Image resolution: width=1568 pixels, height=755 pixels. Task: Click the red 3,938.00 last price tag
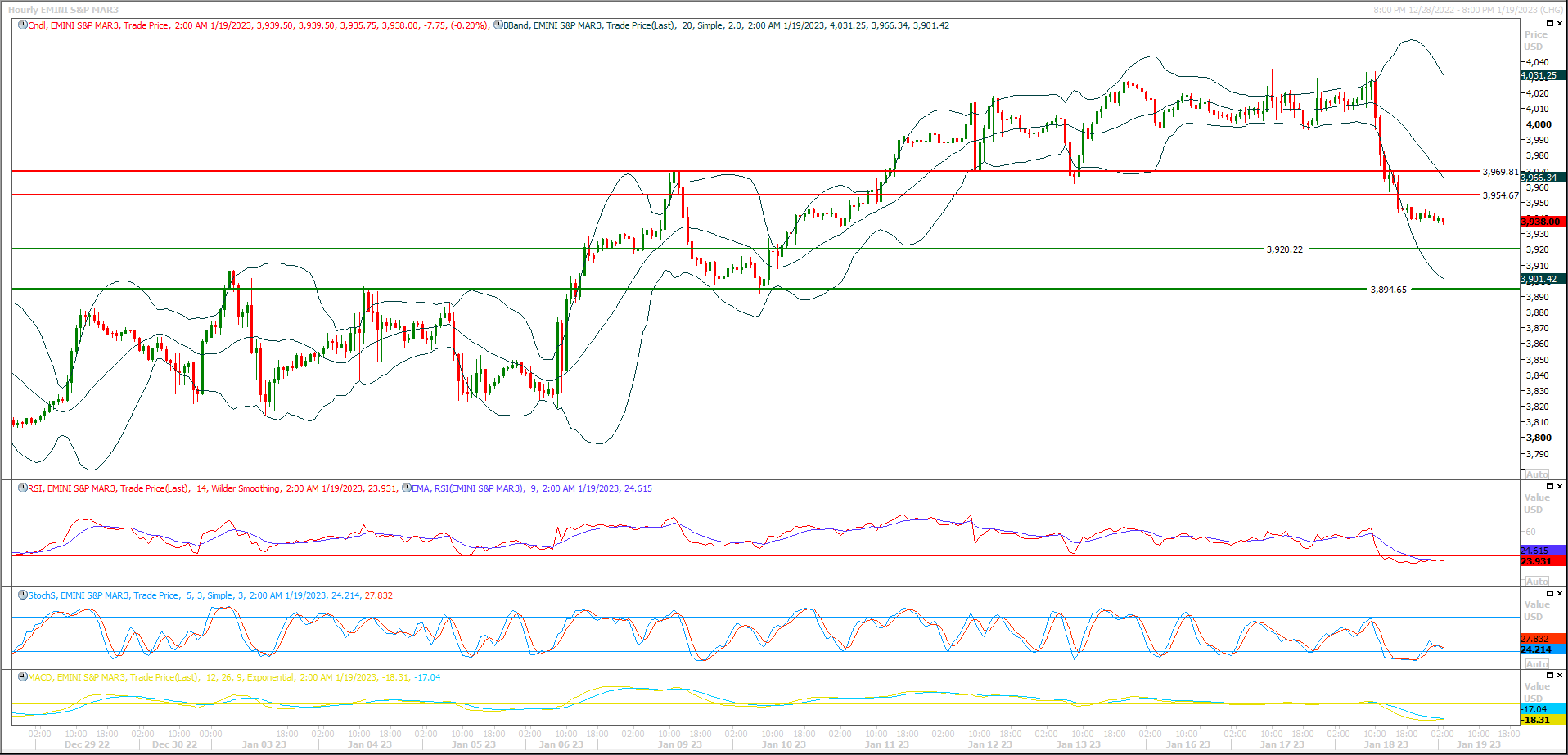tap(1543, 222)
